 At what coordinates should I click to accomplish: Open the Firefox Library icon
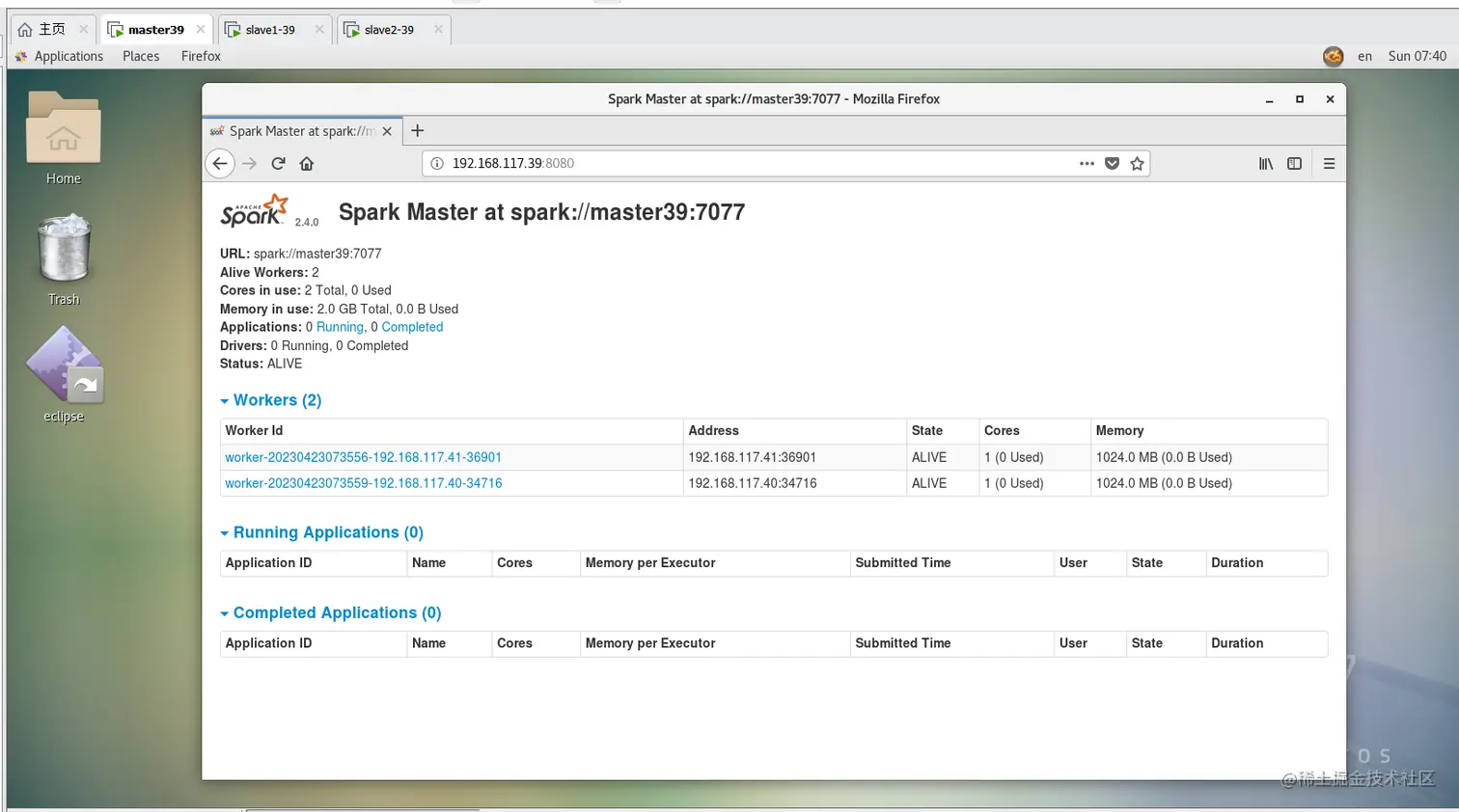(1266, 164)
